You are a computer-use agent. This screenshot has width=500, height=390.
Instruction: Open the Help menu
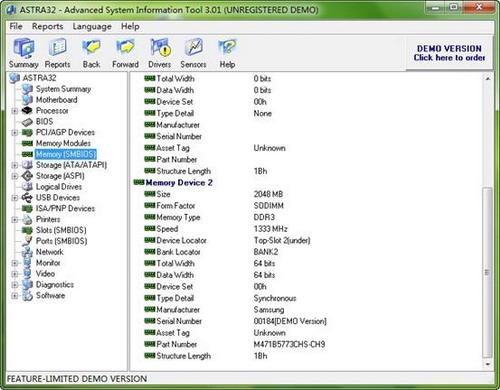pyautogui.click(x=130, y=26)
